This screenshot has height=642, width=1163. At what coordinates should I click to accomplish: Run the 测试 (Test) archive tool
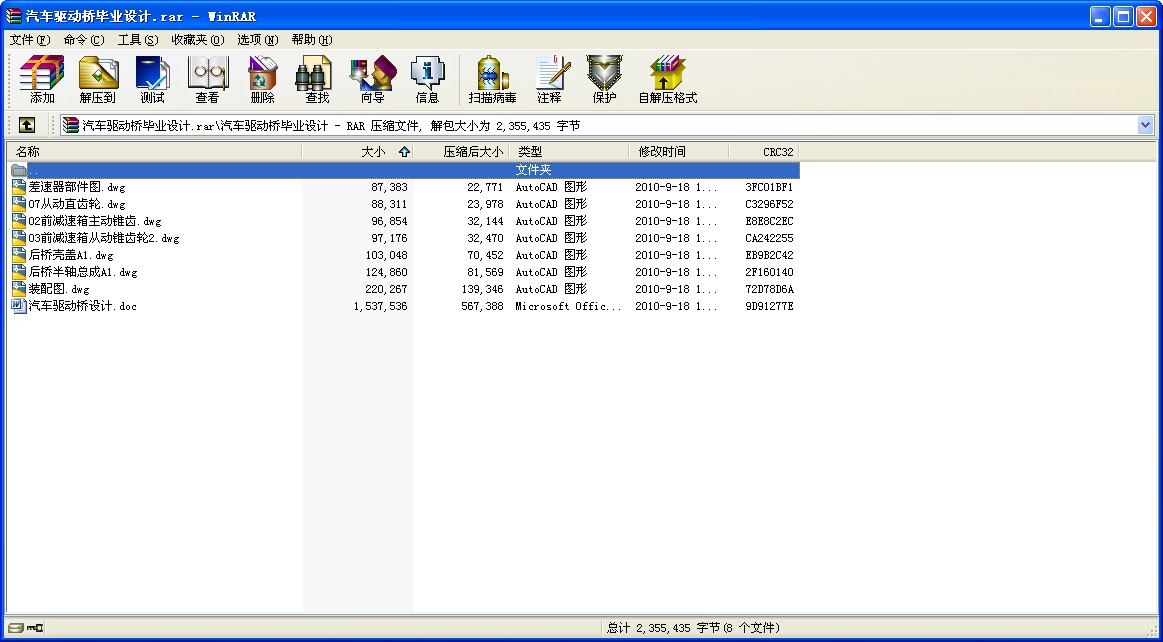click(152, 80)
